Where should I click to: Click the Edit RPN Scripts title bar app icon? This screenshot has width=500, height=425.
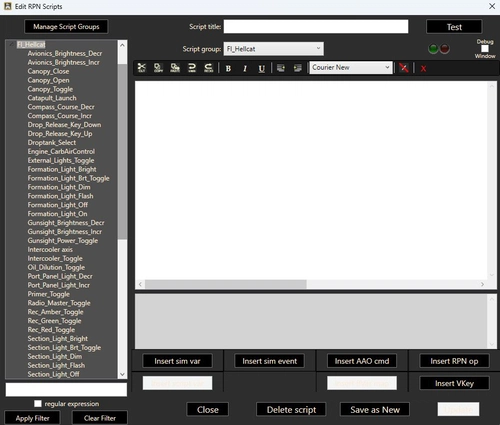click(x=7, y=6)
